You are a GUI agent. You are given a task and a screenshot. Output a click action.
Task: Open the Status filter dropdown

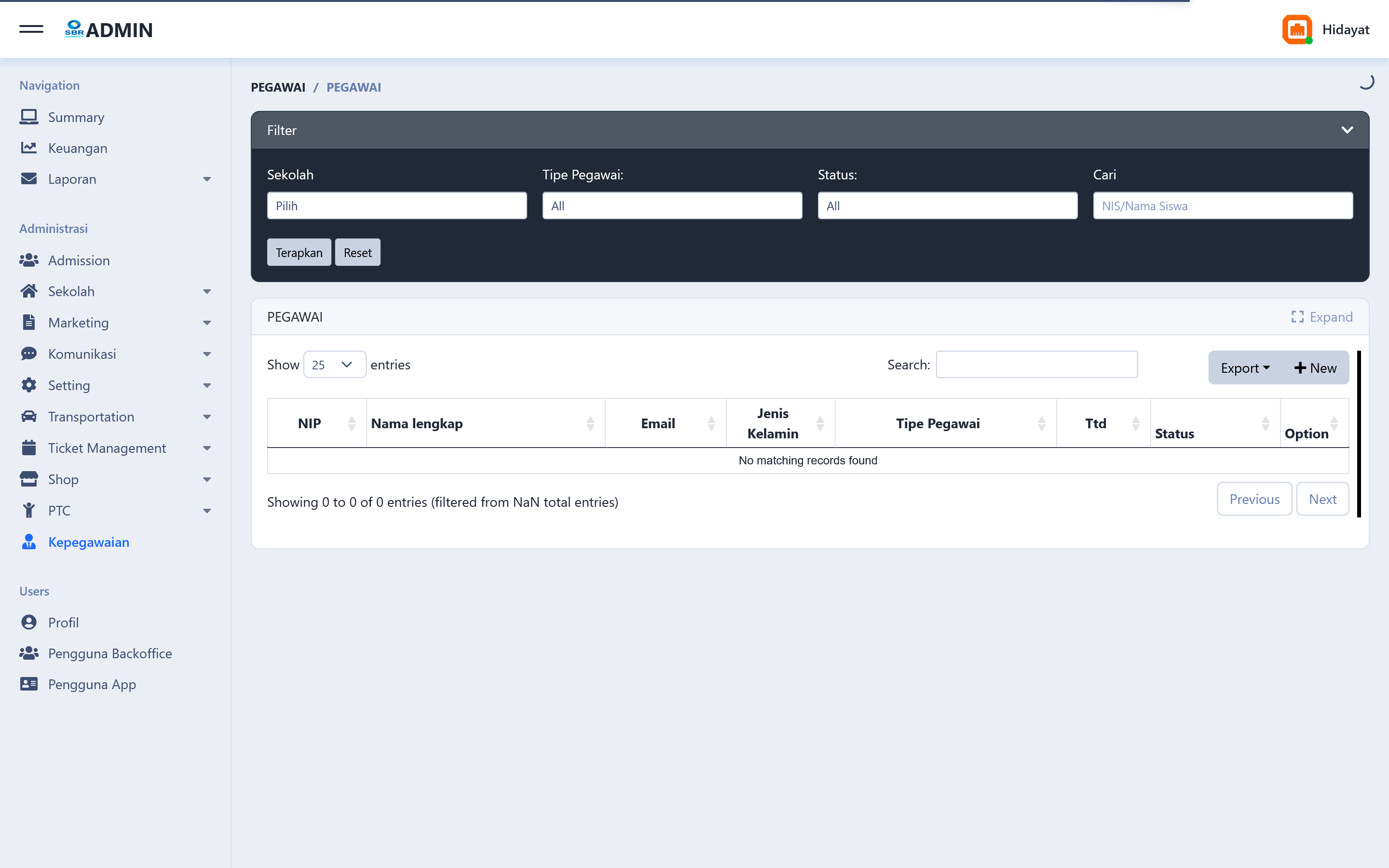[948, 205]
